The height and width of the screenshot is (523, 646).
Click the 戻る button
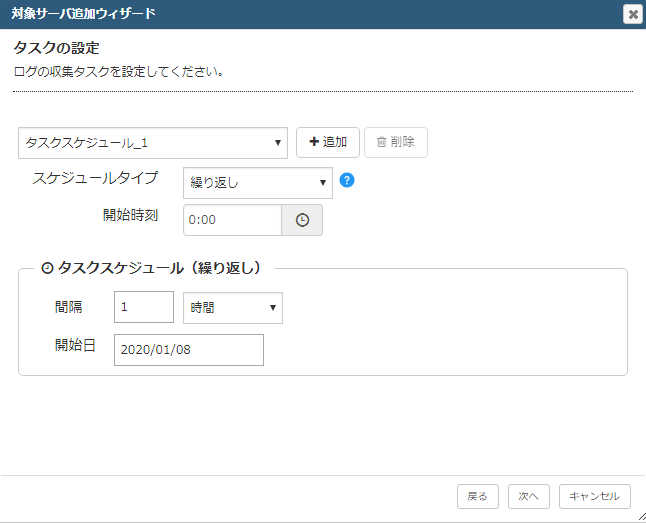pos(478,496)
